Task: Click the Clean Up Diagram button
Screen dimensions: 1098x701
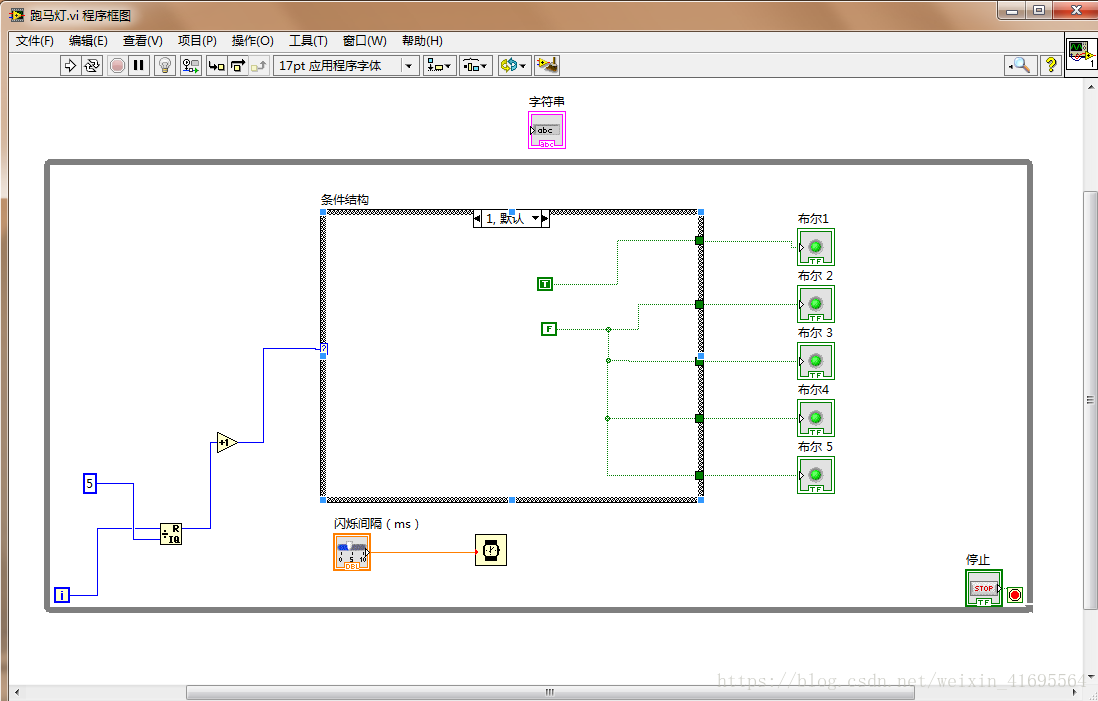Action: pyautogui.click(x=546, y=66)
